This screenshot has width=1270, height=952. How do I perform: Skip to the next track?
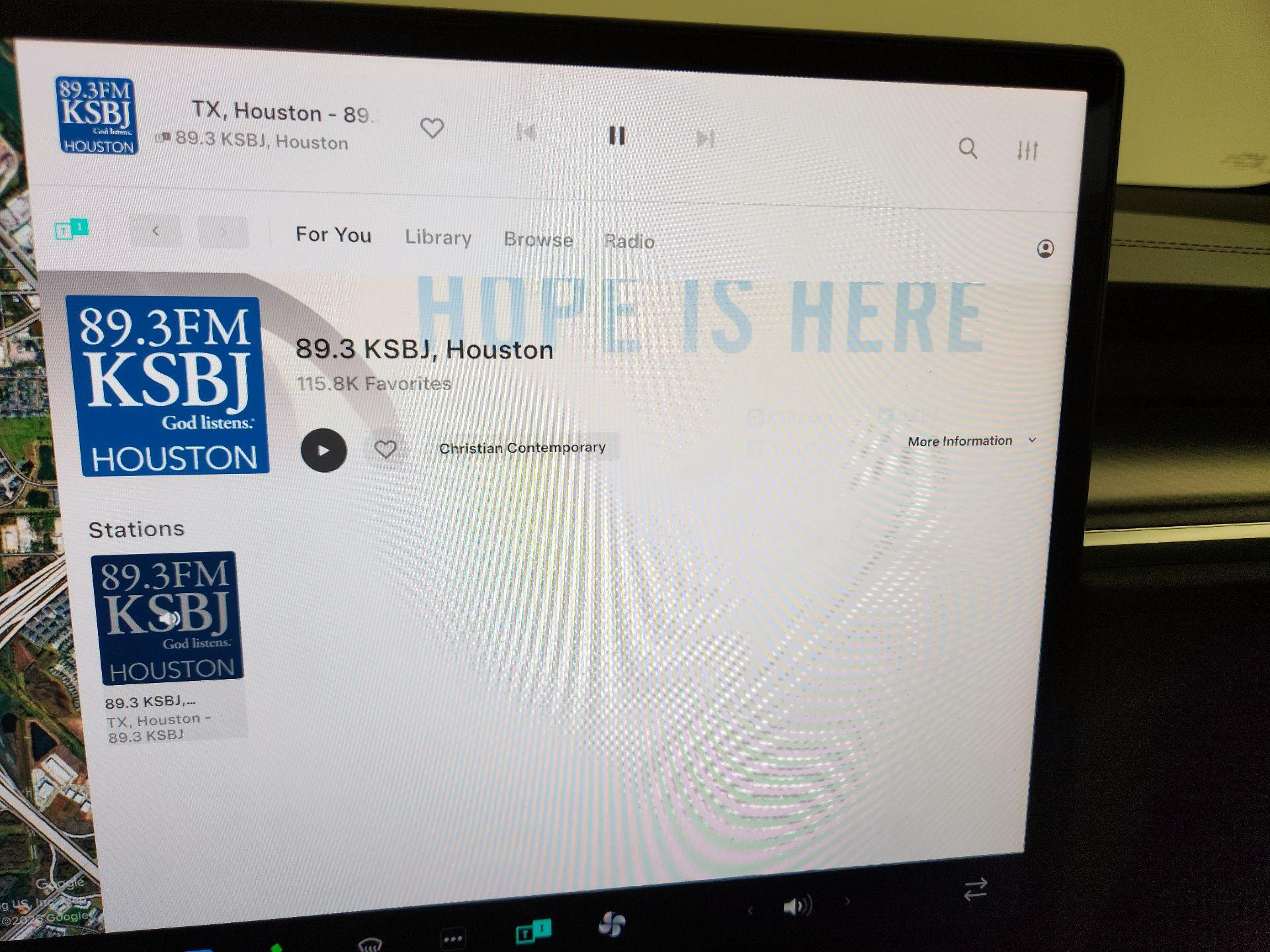[705, 138]
